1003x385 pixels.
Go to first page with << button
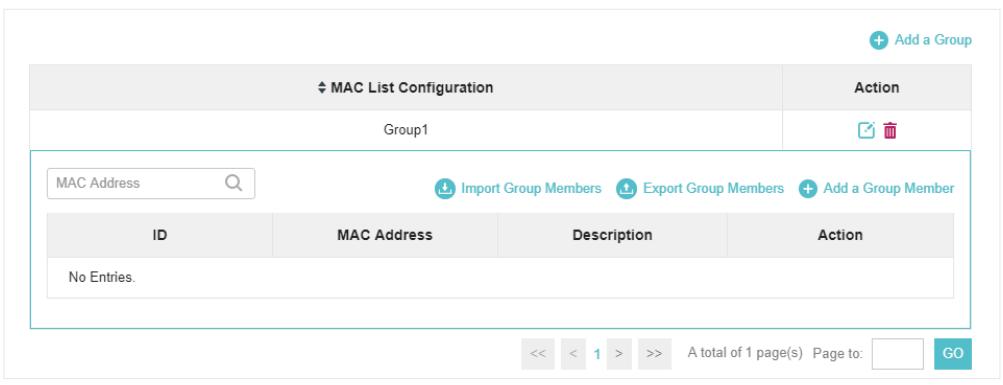click(538, 354)
